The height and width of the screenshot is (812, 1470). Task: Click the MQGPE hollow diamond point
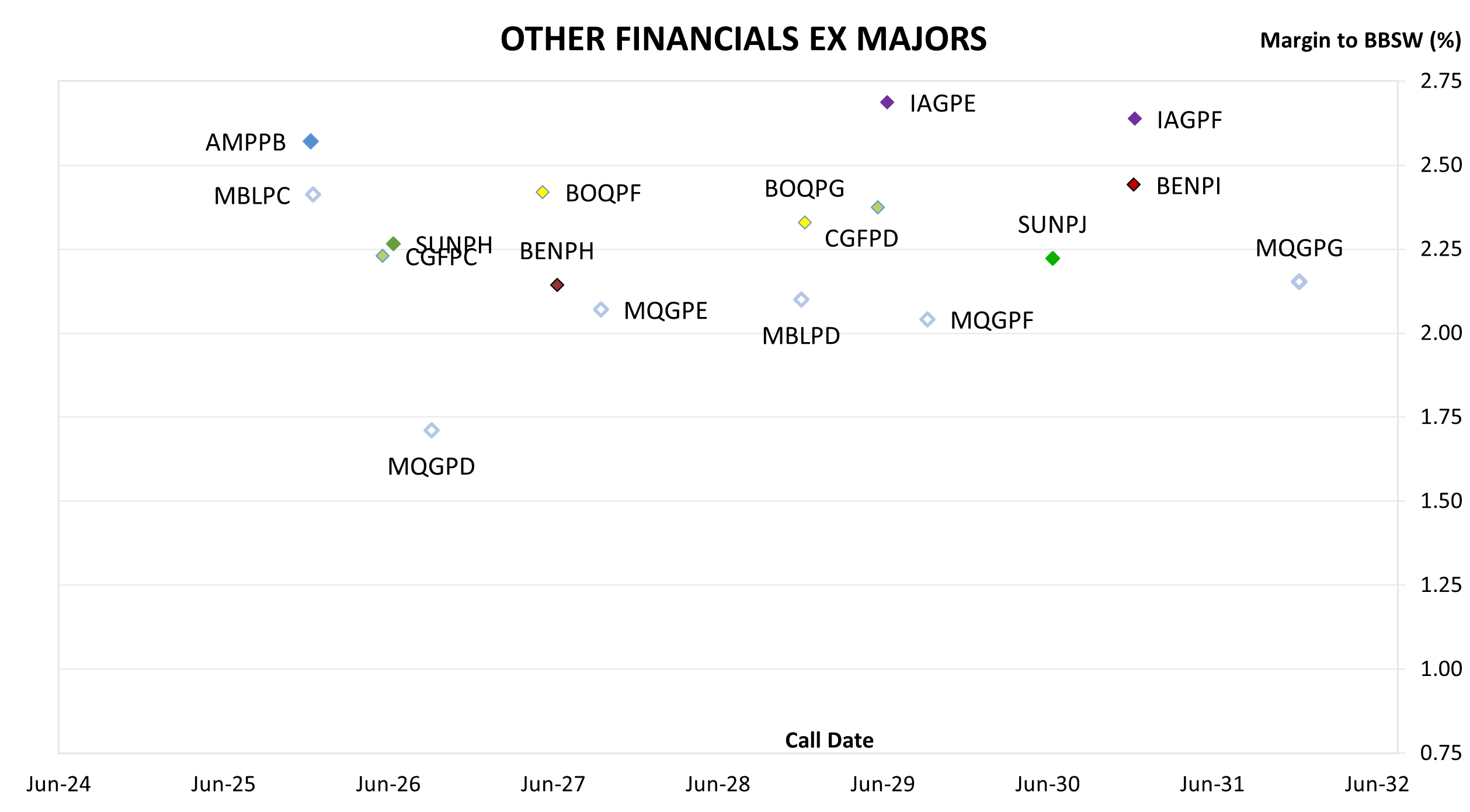(601, 309)
